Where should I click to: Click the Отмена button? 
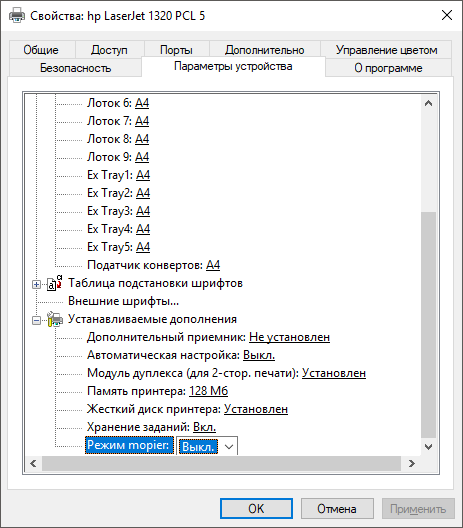(x=337, y=508)
